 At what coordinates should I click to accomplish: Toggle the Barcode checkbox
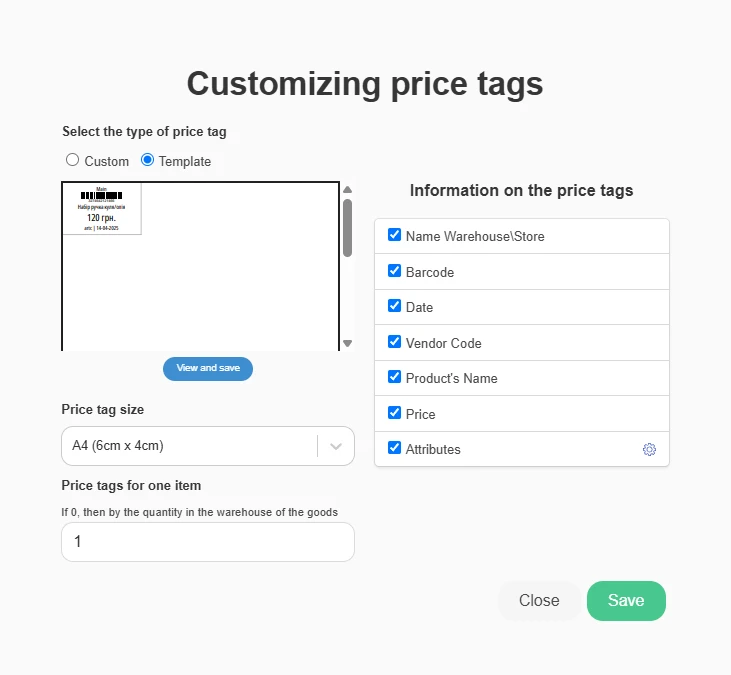394,270
